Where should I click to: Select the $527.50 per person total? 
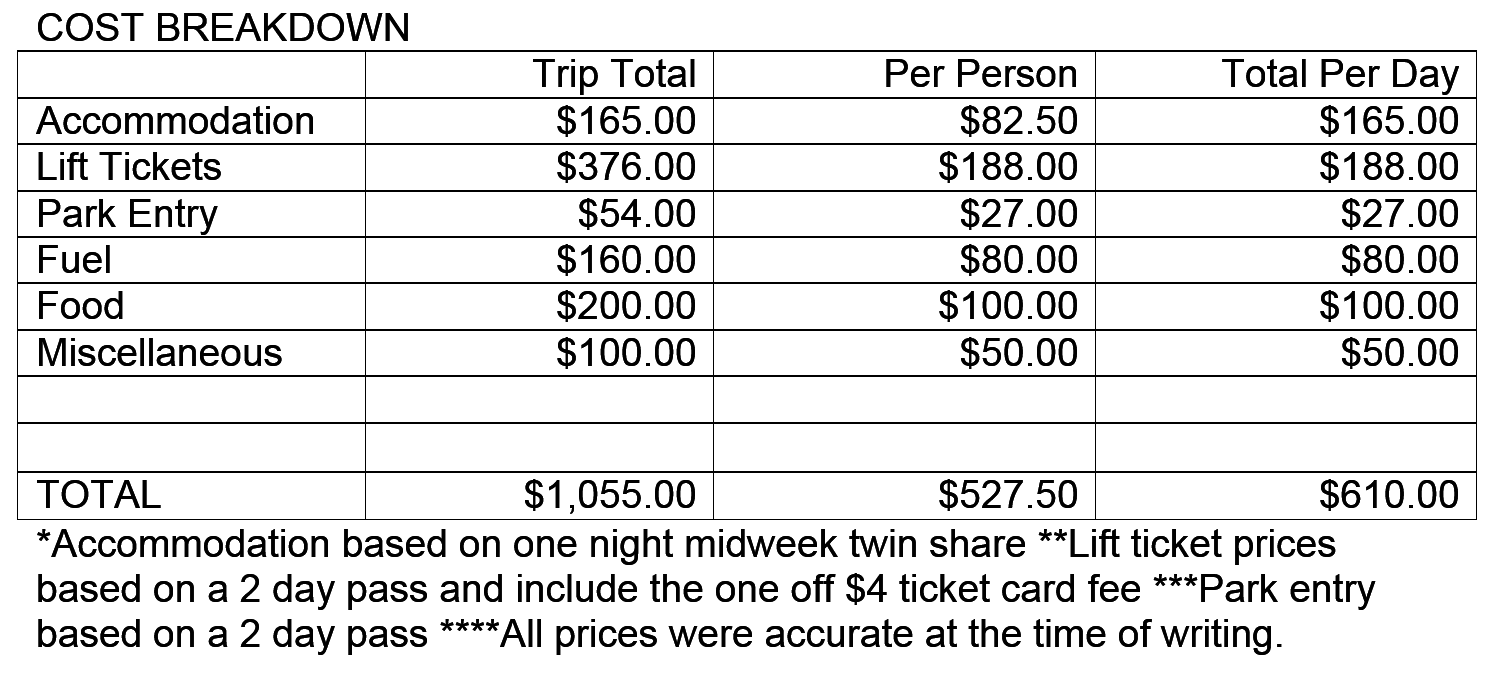tap(1008, 495)
